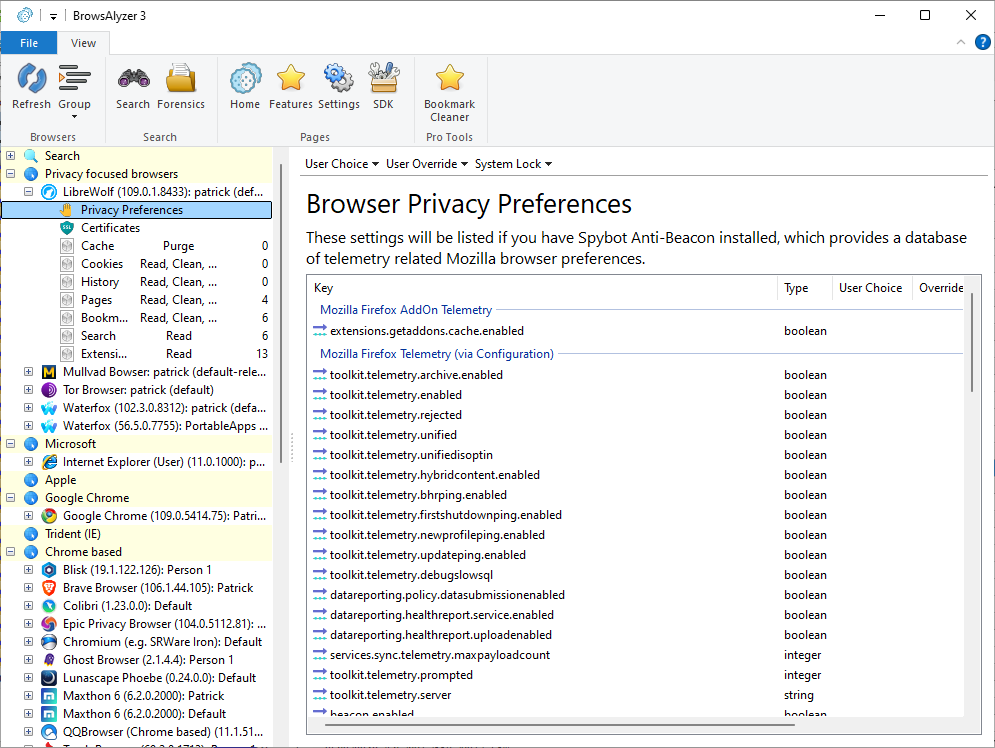Viewport: 995px width, 748px height.
Task: Open the System Lock dropdown
Action: 513,164
